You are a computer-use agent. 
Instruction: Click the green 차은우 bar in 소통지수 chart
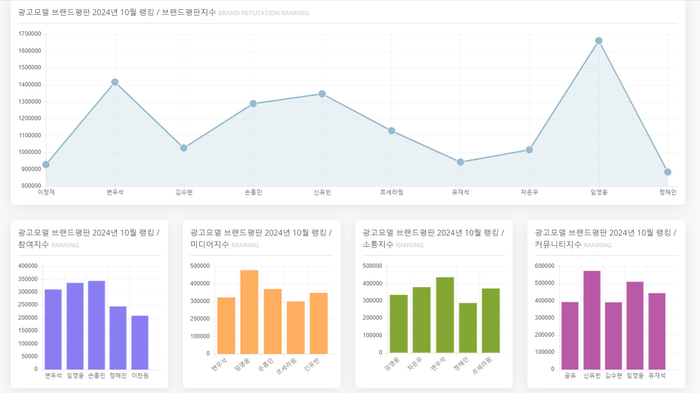[422, 320]
